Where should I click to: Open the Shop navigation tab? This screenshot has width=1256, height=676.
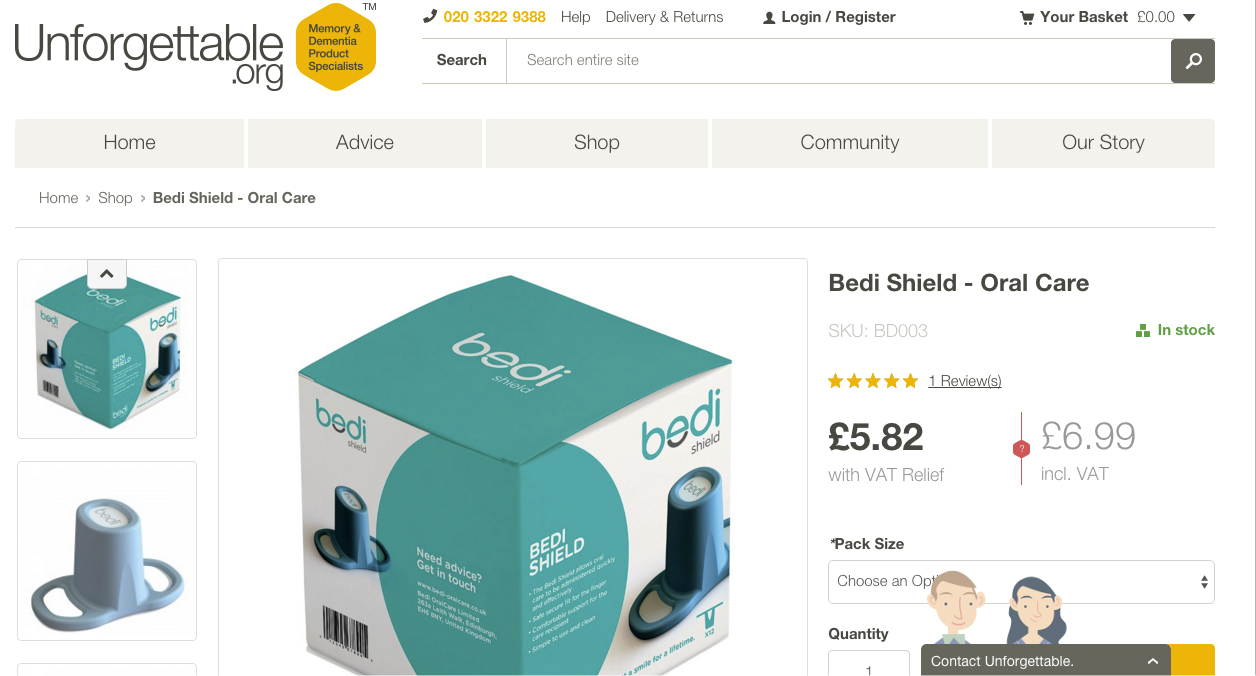point(597,143)
